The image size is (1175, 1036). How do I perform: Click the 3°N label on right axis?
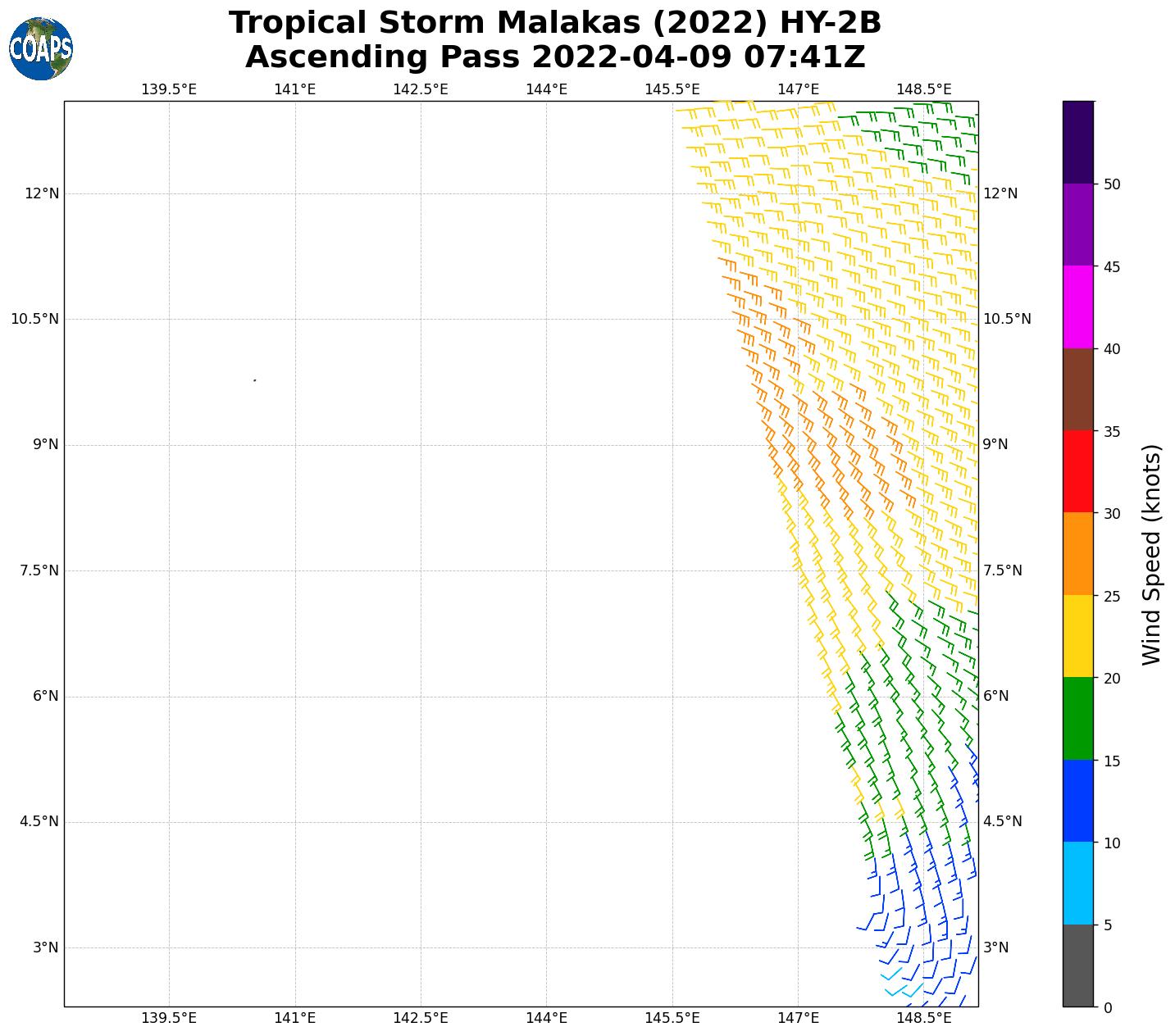[997, 947]
